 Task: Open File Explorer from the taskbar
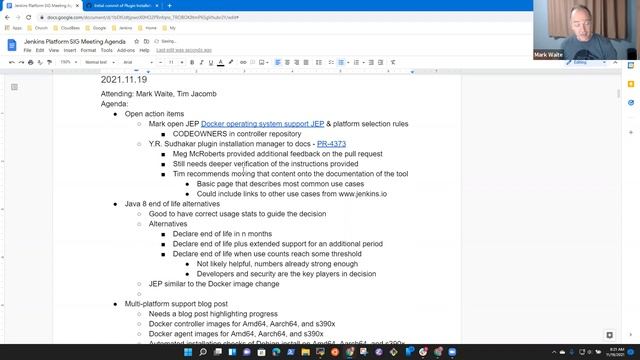pos(305,352)
